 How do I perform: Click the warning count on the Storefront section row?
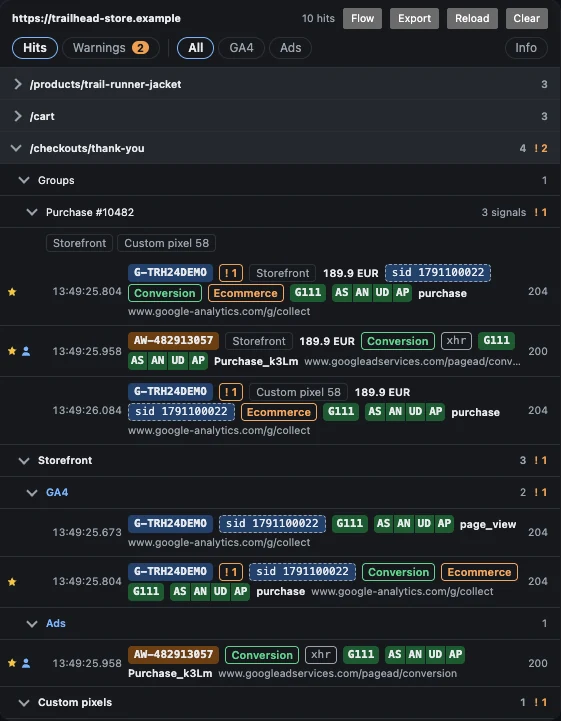540,460
